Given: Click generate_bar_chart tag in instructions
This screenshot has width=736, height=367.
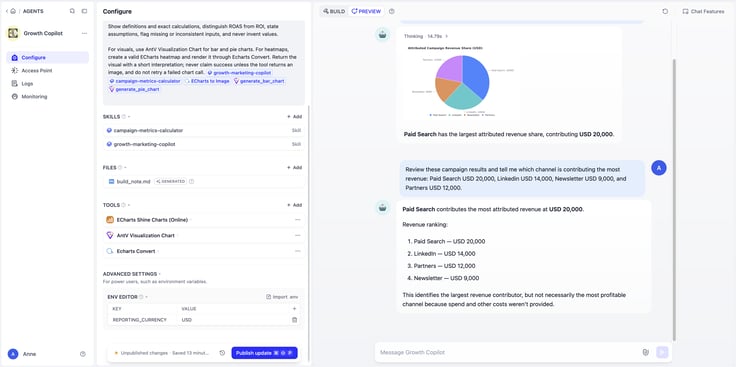Looking at the screenshot, I should point(259,81).
